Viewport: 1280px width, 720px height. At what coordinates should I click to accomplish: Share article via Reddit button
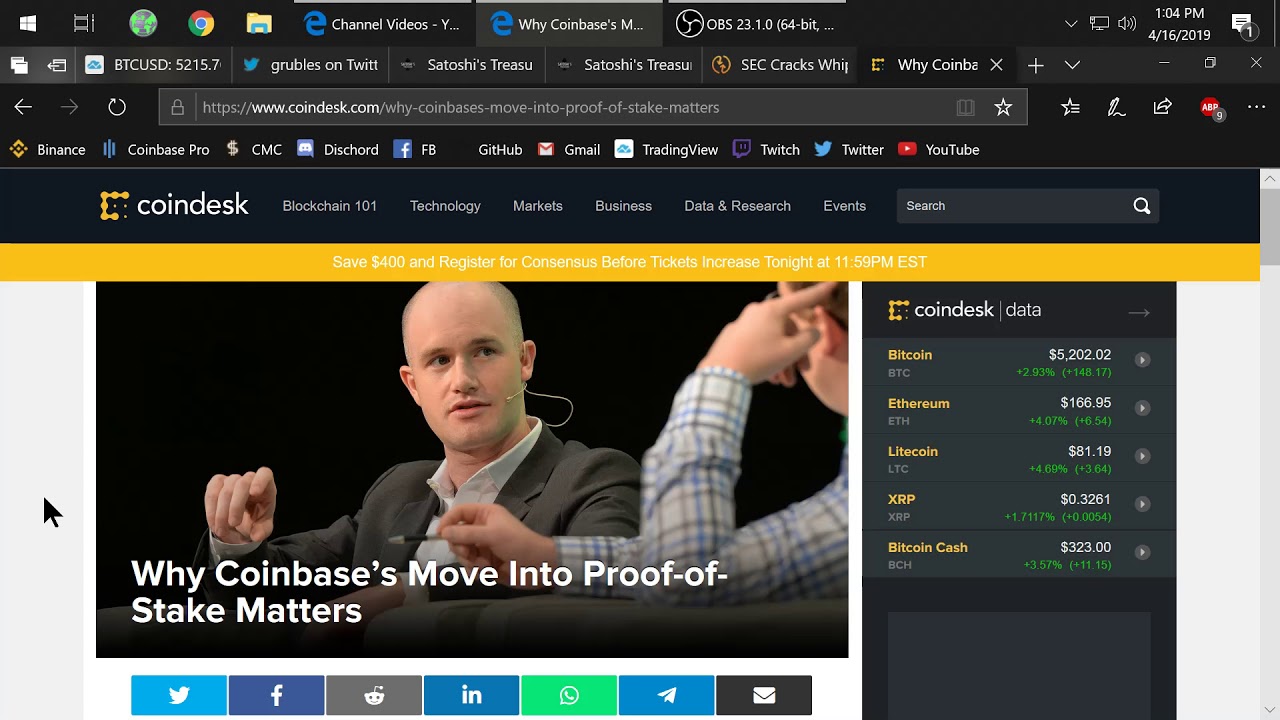point(374,696)
